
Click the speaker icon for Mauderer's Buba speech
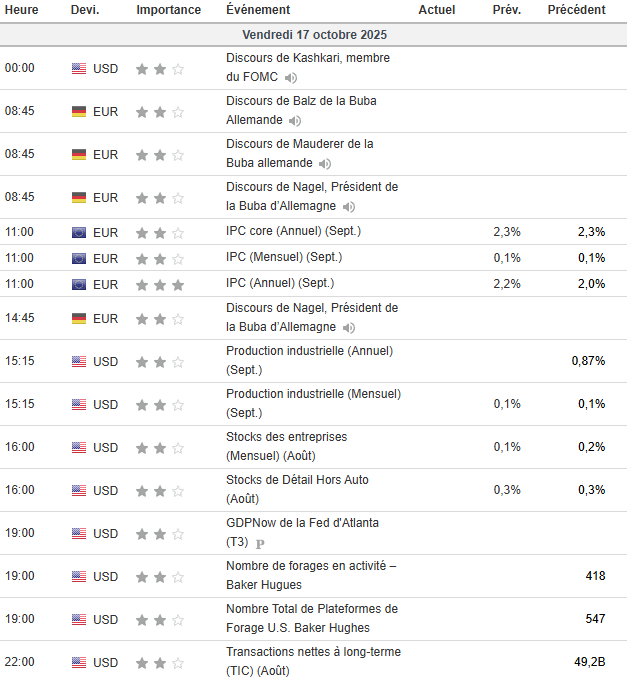pyautogui.click(x=324, y=163)
